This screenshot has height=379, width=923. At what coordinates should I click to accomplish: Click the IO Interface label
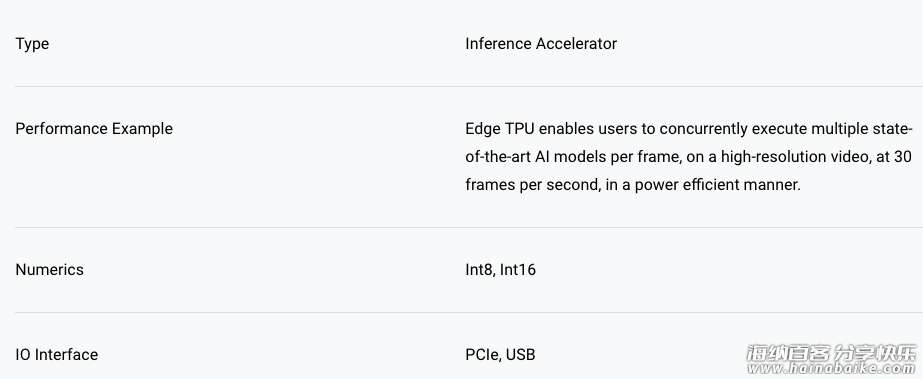click(x=57, y=355)
